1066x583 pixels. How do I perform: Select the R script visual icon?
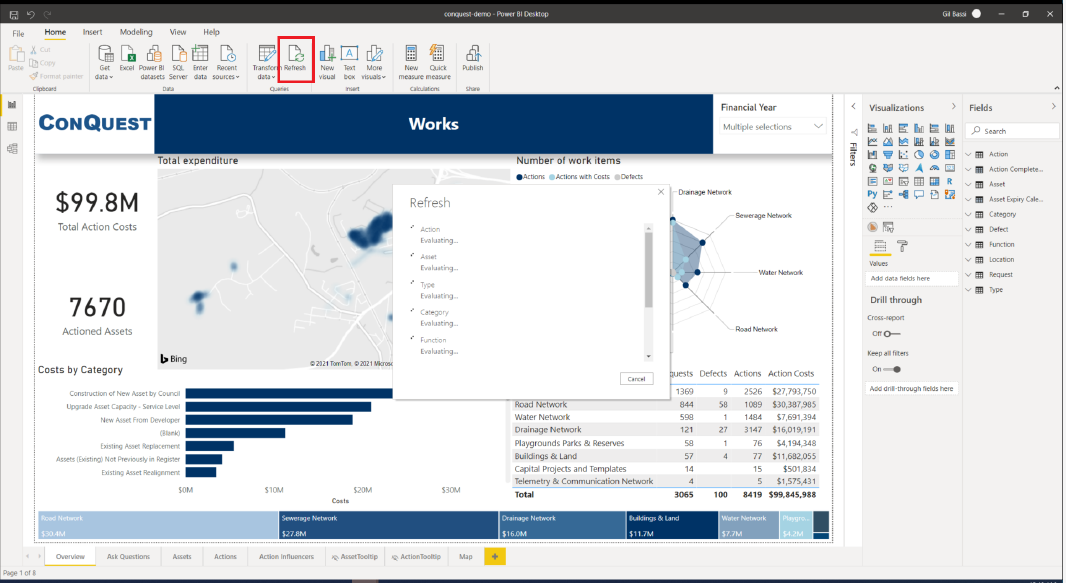coord(950,181)
